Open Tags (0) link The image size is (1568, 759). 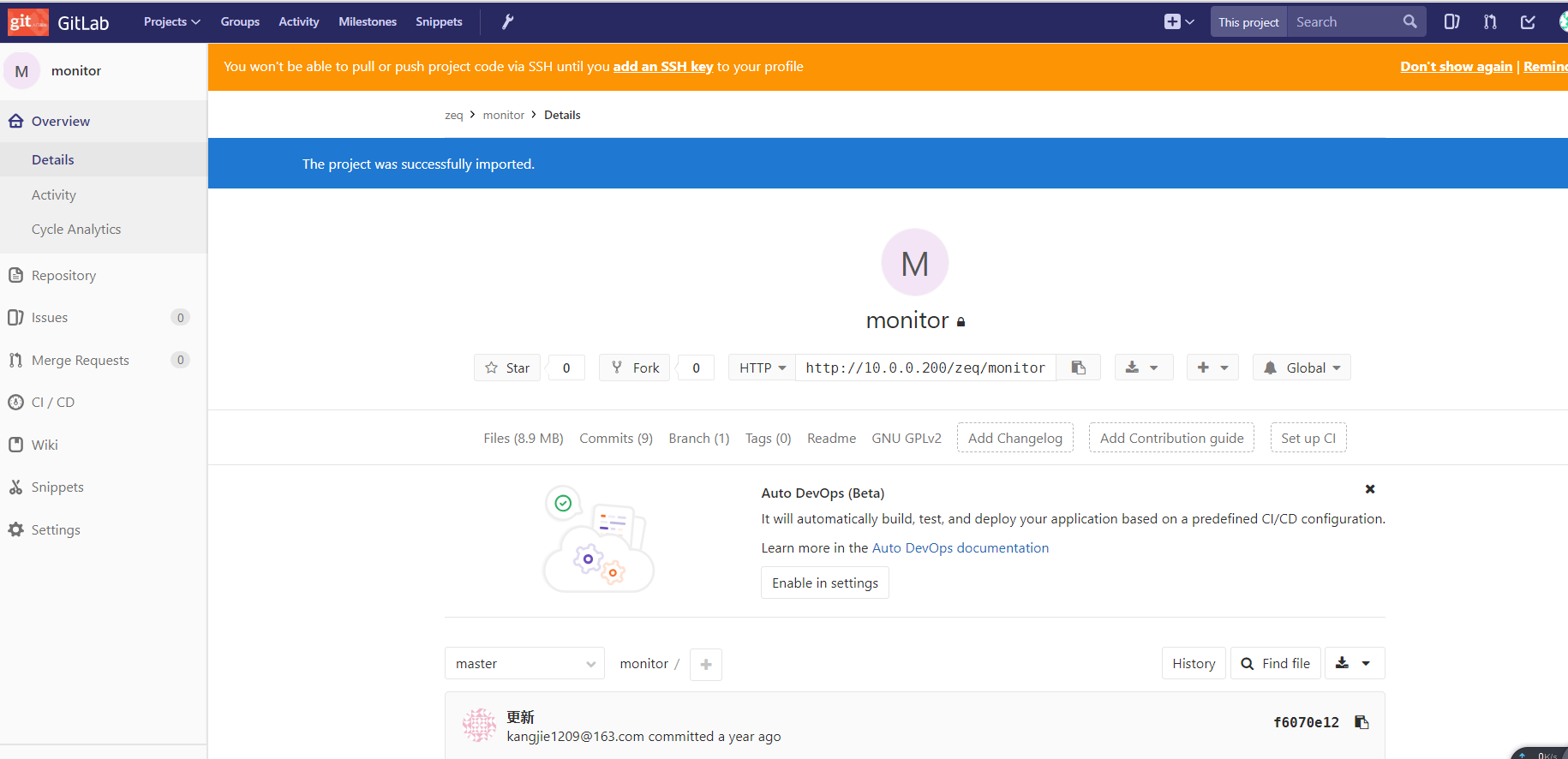[x=769, y=438]
